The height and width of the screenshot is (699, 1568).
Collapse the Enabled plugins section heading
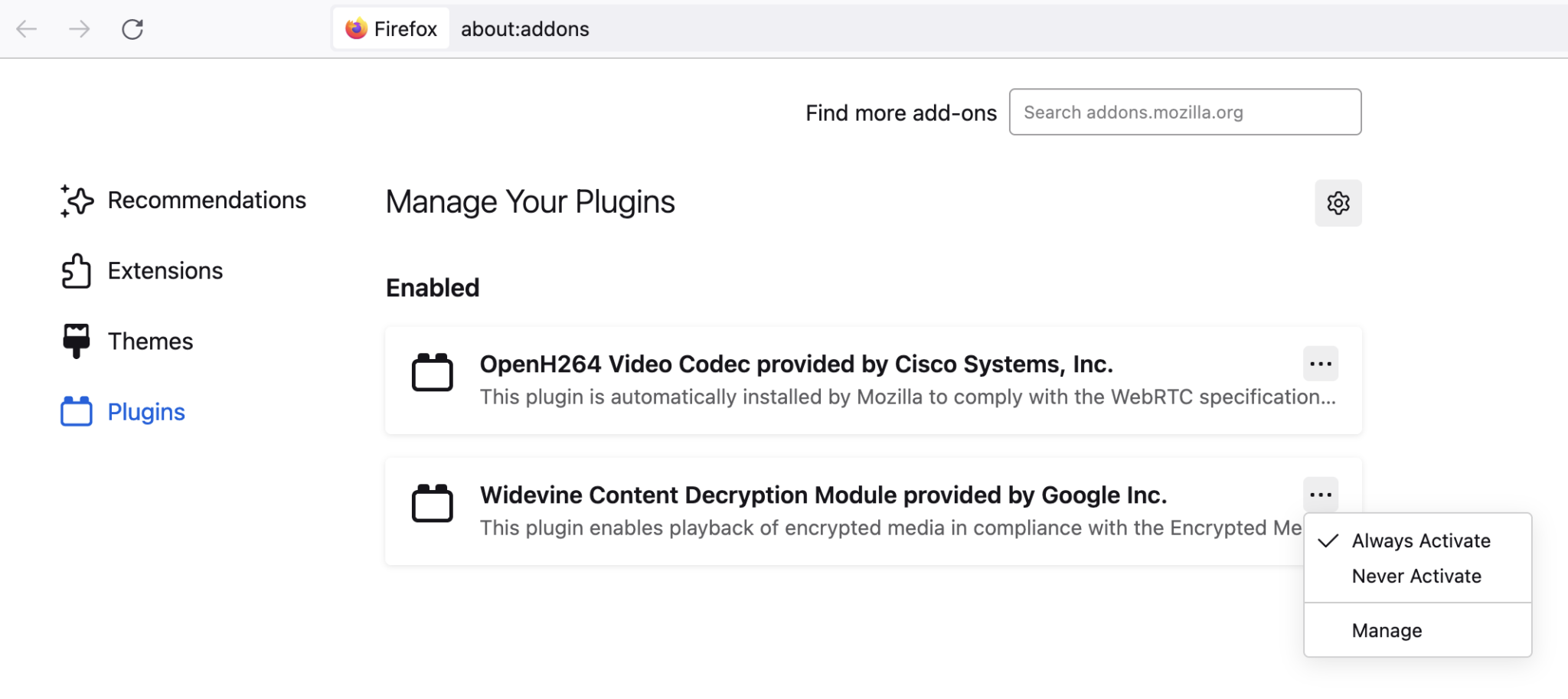coord(432,287)
